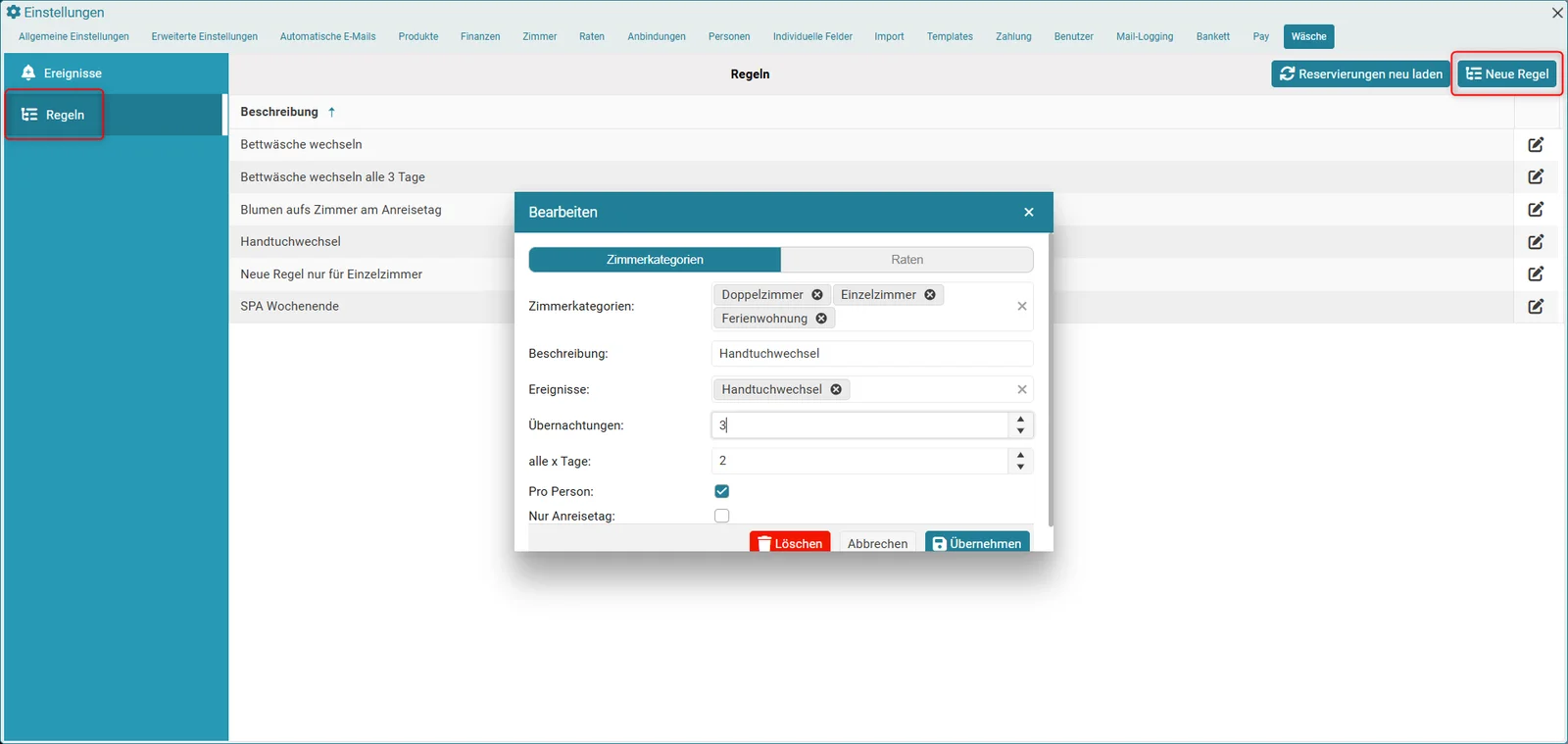
Task: Decrease 'alle x Tage' value
Action: click(1021, 467)
